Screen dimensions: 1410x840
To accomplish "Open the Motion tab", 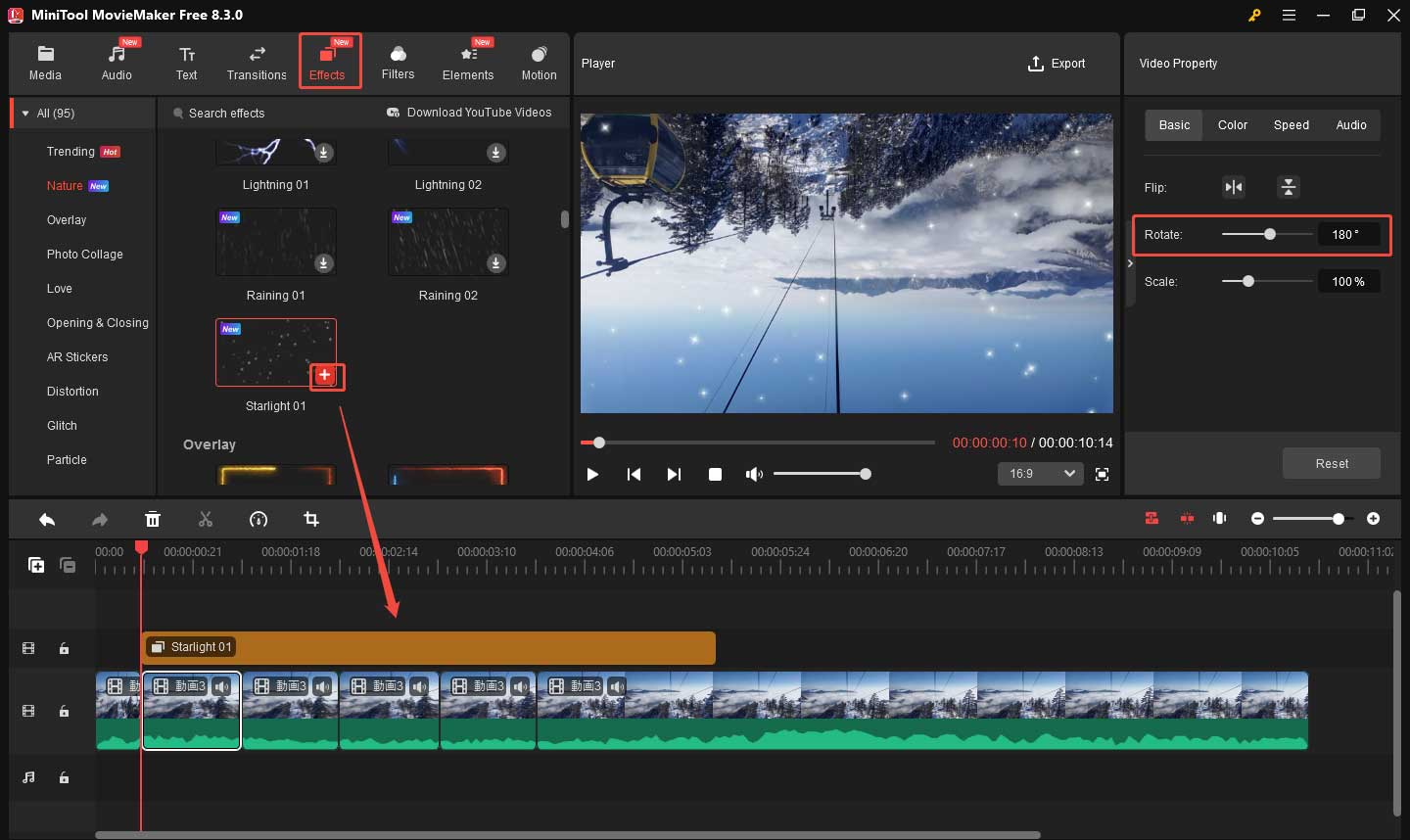I will (539, 63).
